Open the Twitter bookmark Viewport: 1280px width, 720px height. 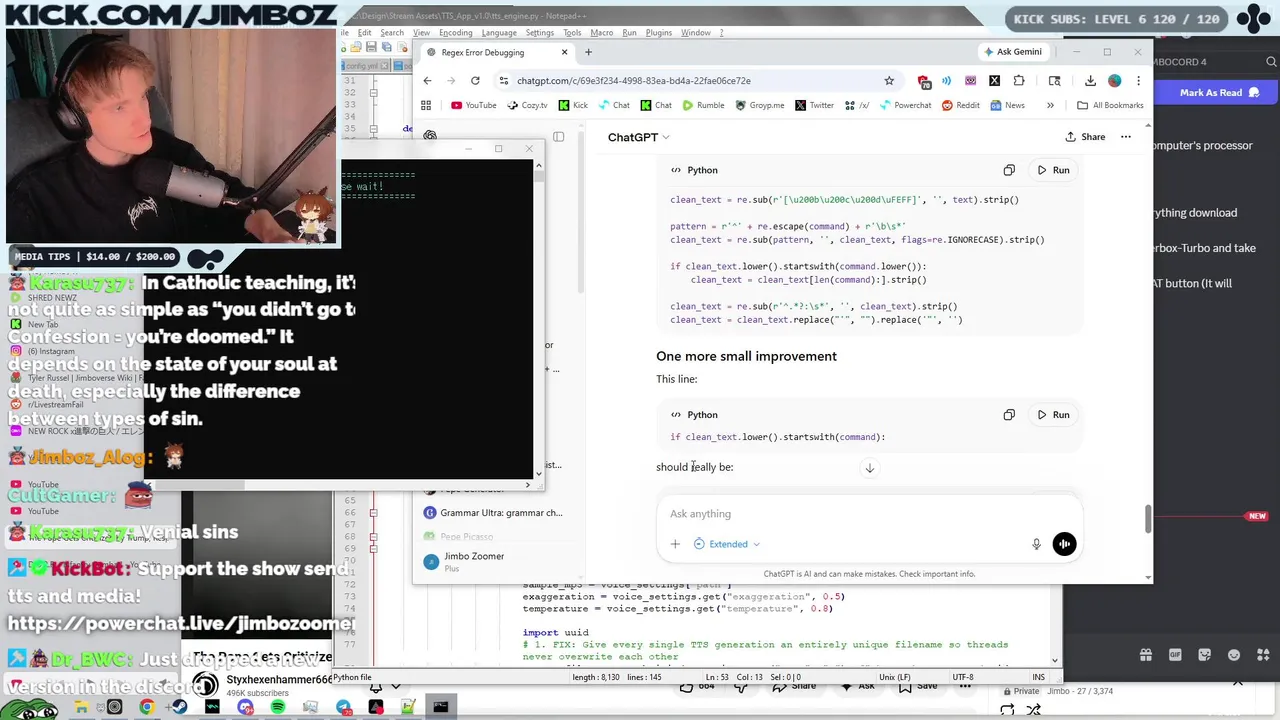(814, 105)
